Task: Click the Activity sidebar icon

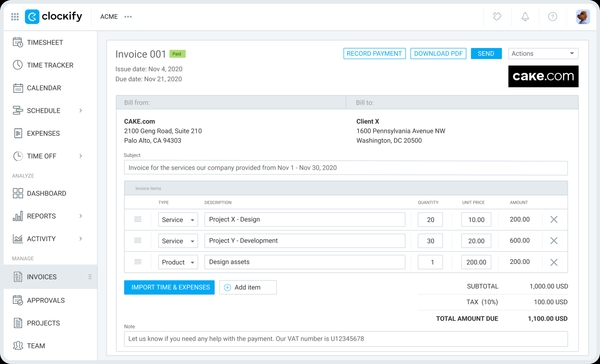Action: click(x=18, y=239)
